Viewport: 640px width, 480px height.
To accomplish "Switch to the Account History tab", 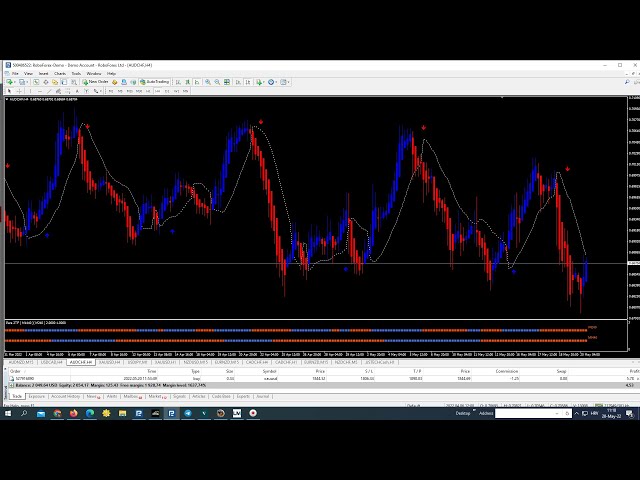I will (x=68, y=396).
